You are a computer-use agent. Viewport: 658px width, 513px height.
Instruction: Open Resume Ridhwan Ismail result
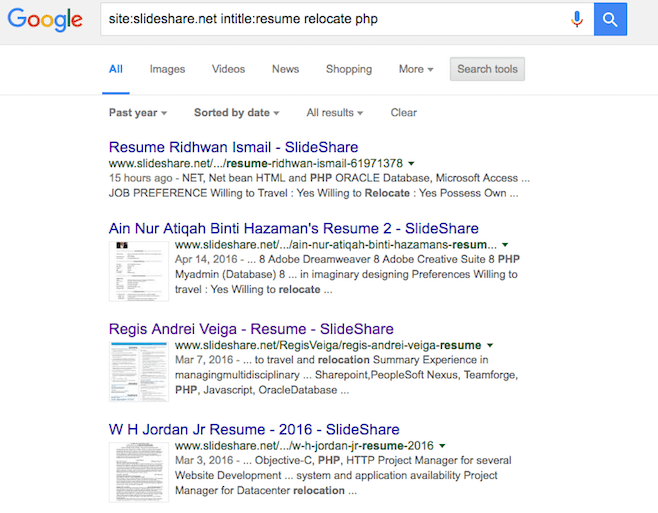[x=233, y=147]
